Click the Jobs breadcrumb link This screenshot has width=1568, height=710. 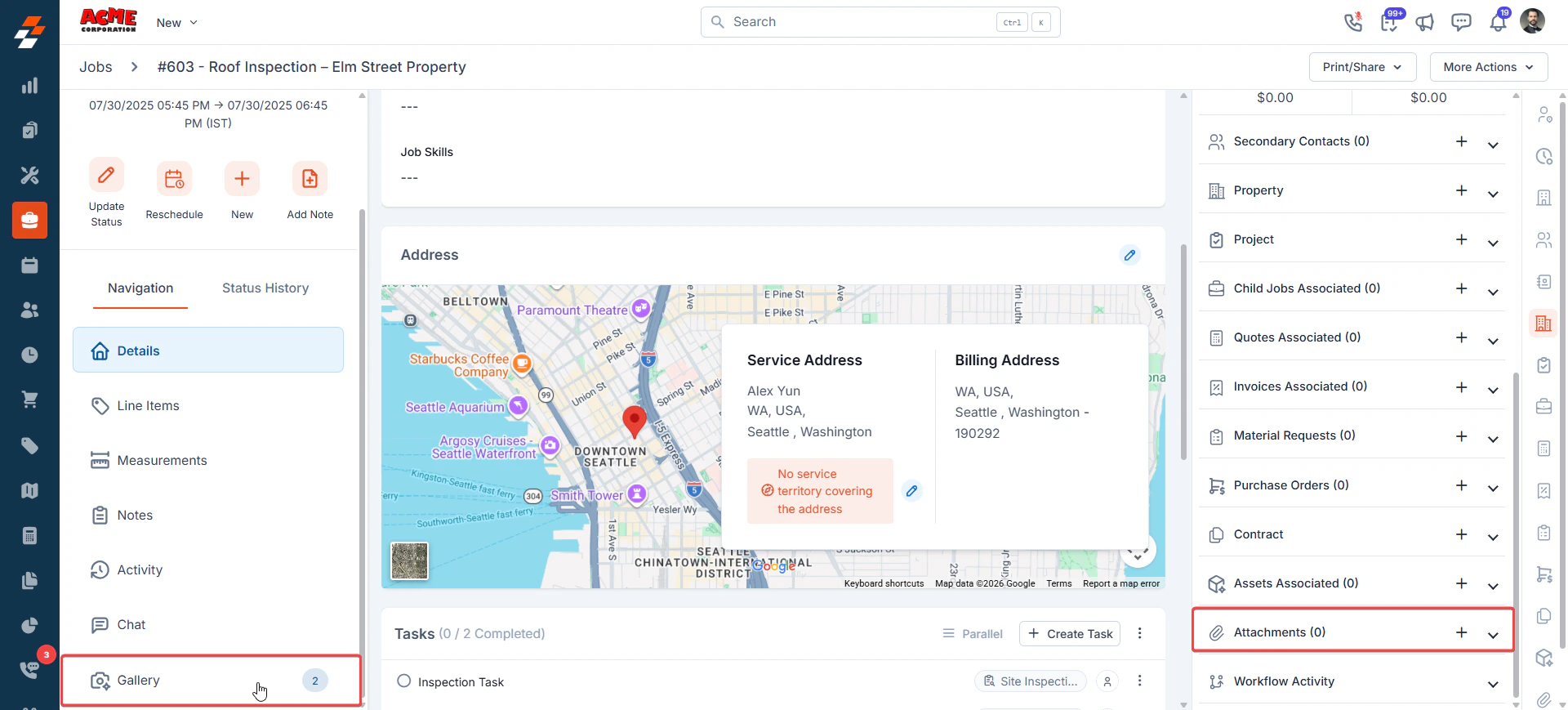[x=96, y=67]
